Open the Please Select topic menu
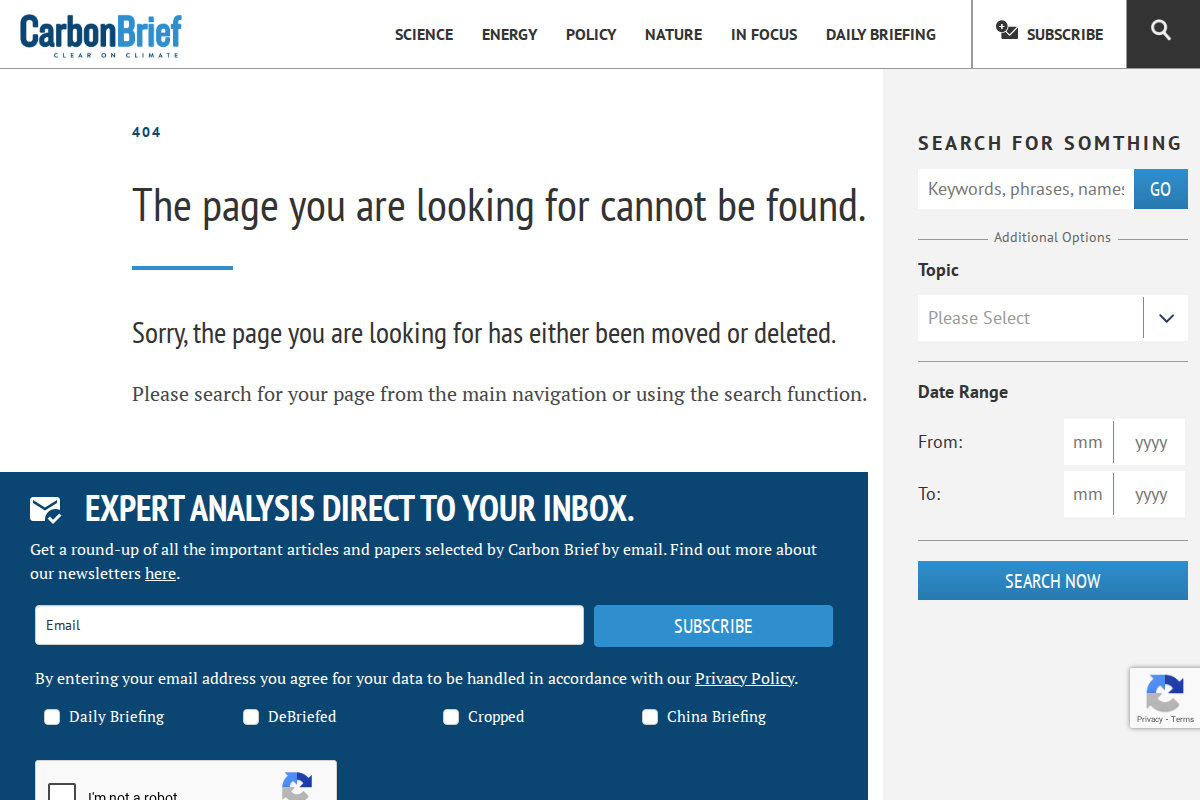 (1030, 318)
